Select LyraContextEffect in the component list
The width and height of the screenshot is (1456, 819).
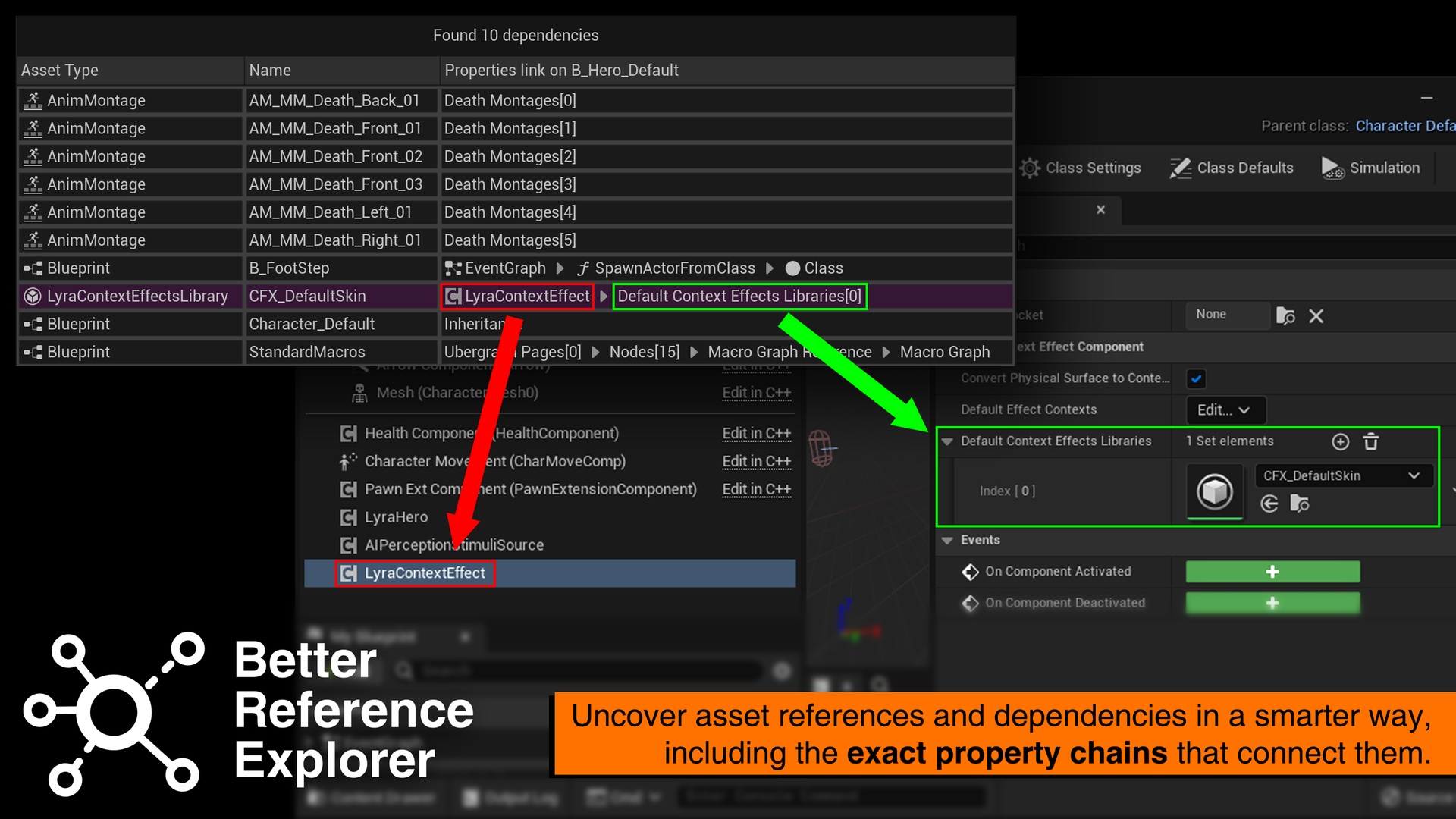click(551, 573)
